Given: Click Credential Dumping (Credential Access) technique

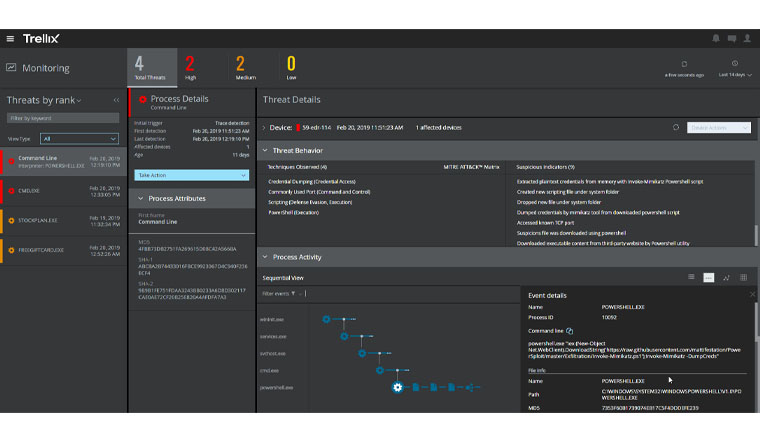Looking at the screenshot, I should [x=312, y=182].
